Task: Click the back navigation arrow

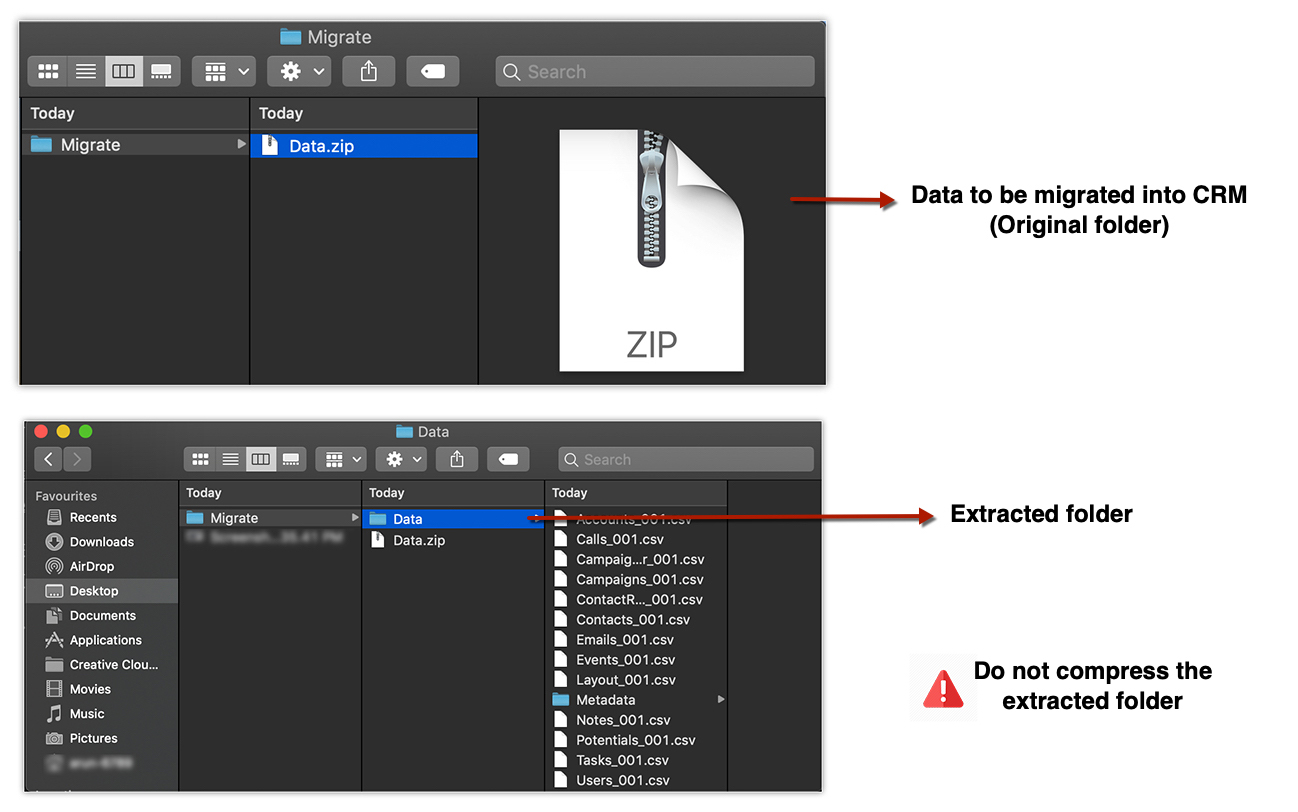Action: 48,459
